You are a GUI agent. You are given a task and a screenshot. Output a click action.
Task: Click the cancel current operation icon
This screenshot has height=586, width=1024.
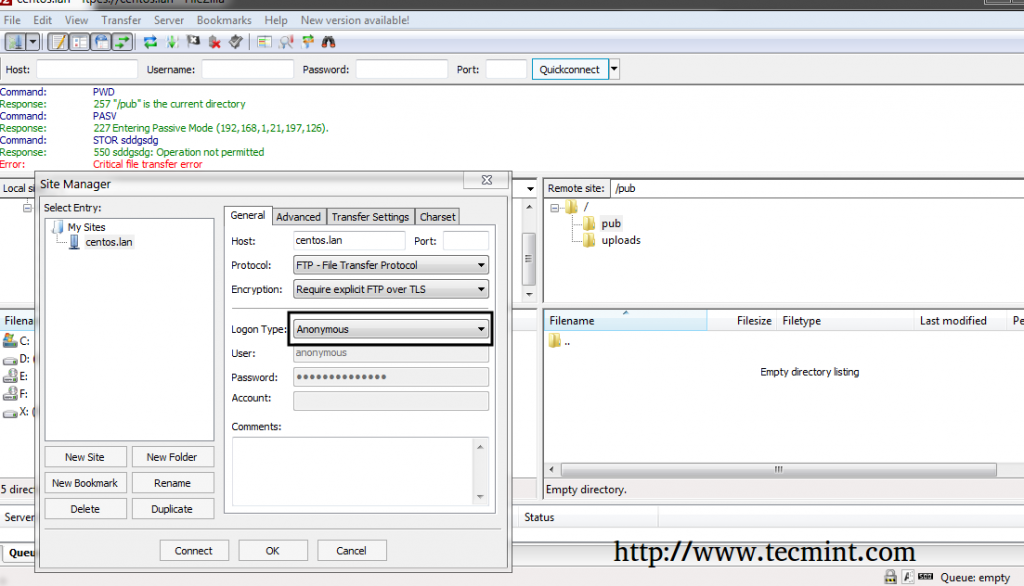click(192, 41)
